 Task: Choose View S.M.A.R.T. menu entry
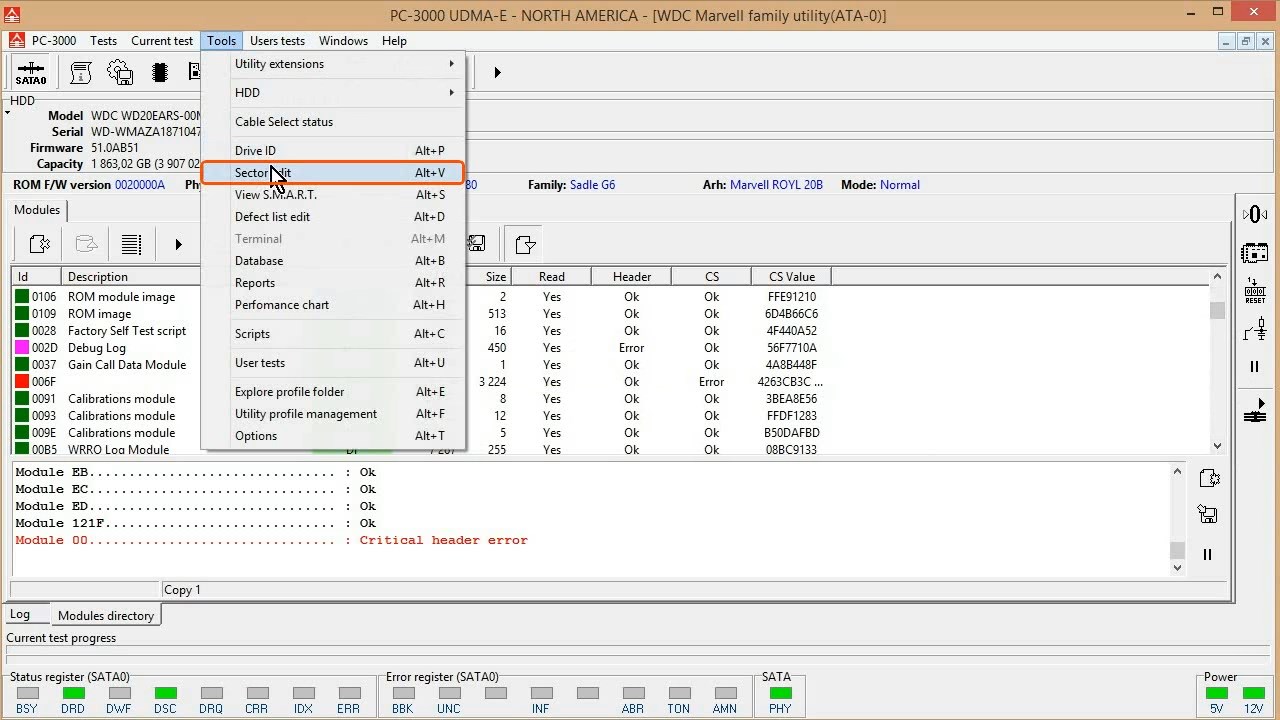333,195
